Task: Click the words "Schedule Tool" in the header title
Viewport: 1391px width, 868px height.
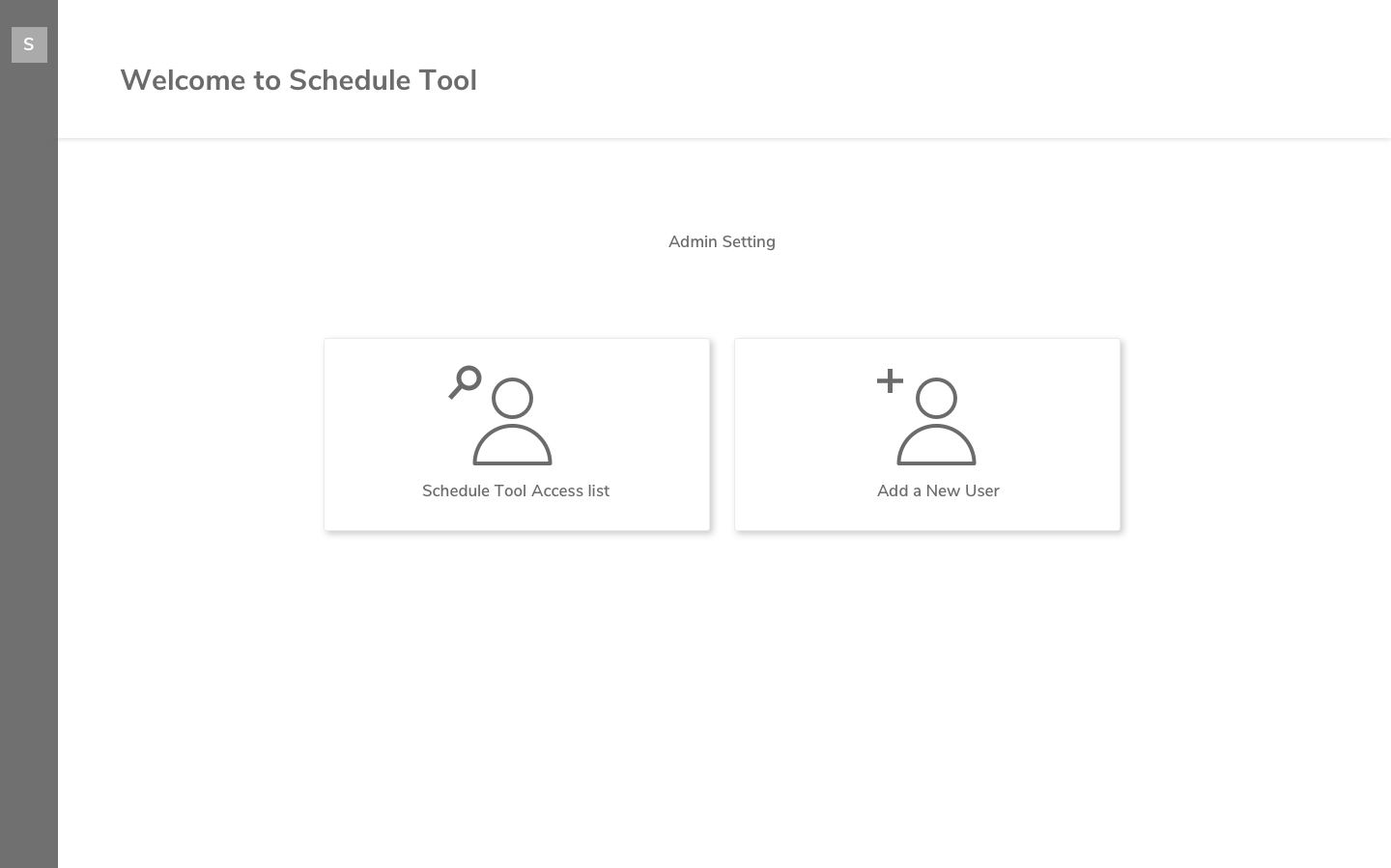Action: [383, 80]
